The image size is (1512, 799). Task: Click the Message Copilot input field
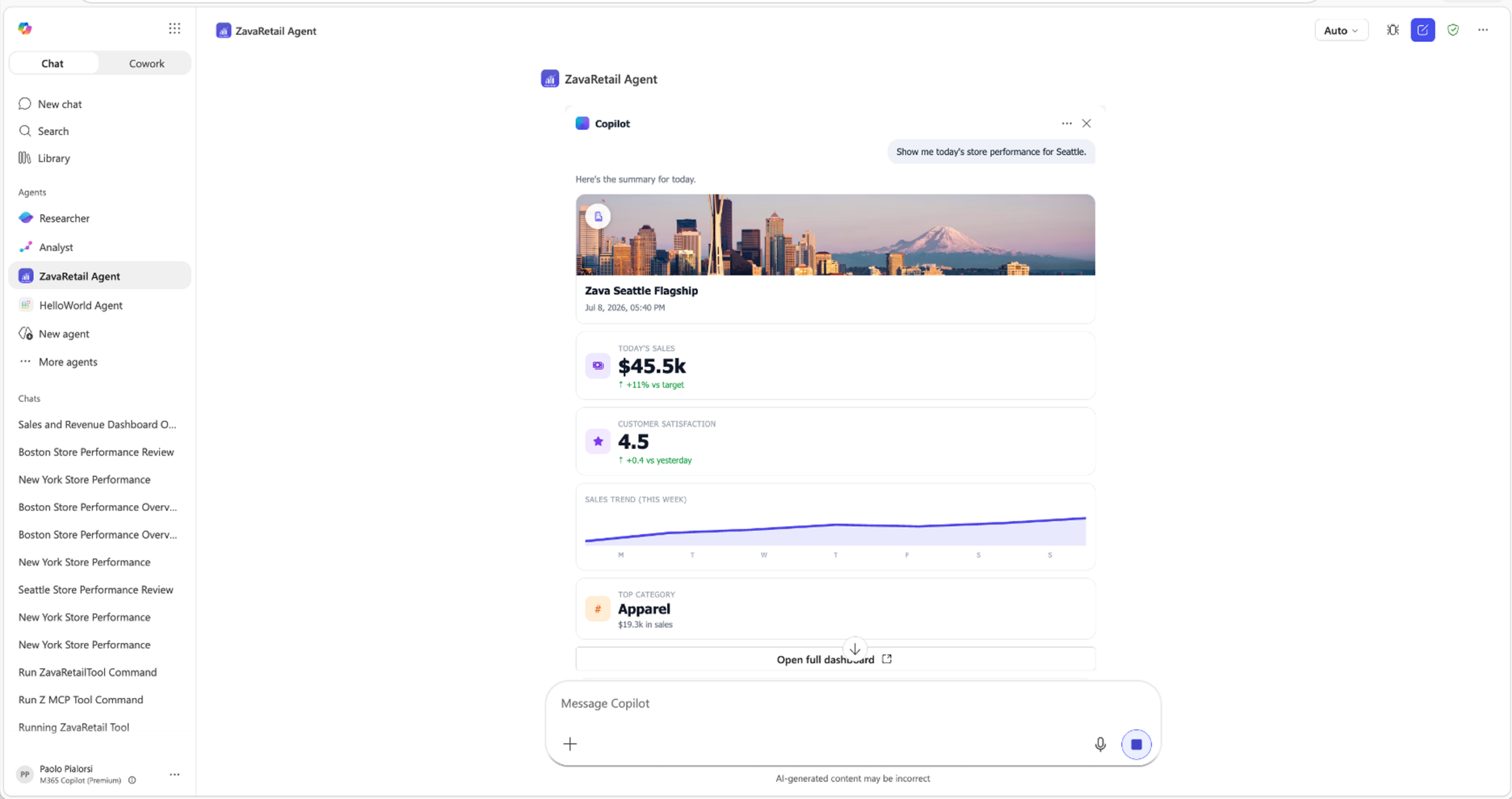coord(853,704)
